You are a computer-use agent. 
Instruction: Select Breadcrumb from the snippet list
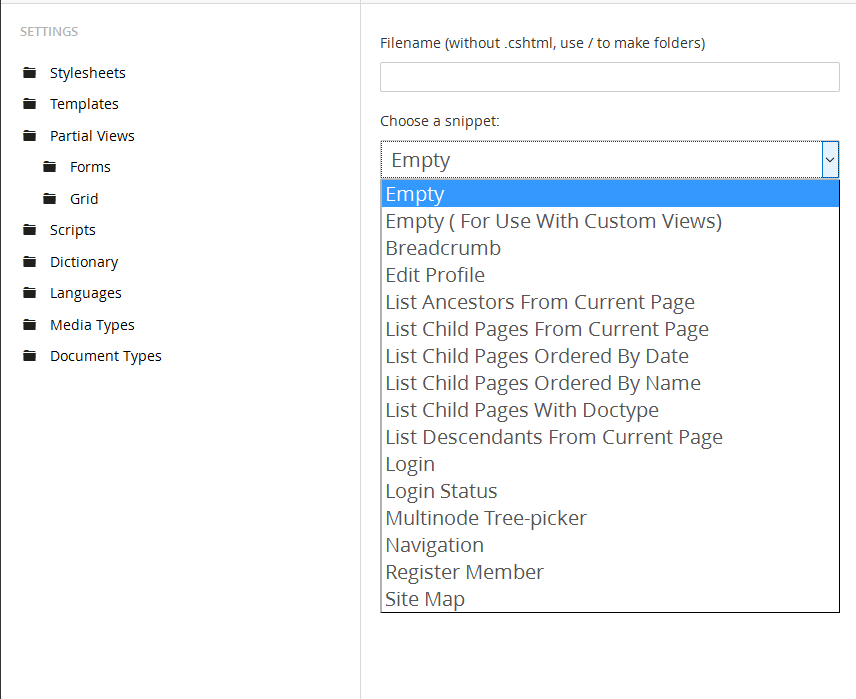[x=443, y=248]
